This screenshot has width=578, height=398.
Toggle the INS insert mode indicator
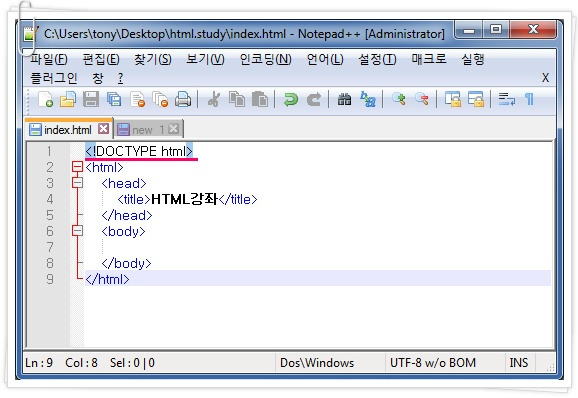click(x=519, y=363)
